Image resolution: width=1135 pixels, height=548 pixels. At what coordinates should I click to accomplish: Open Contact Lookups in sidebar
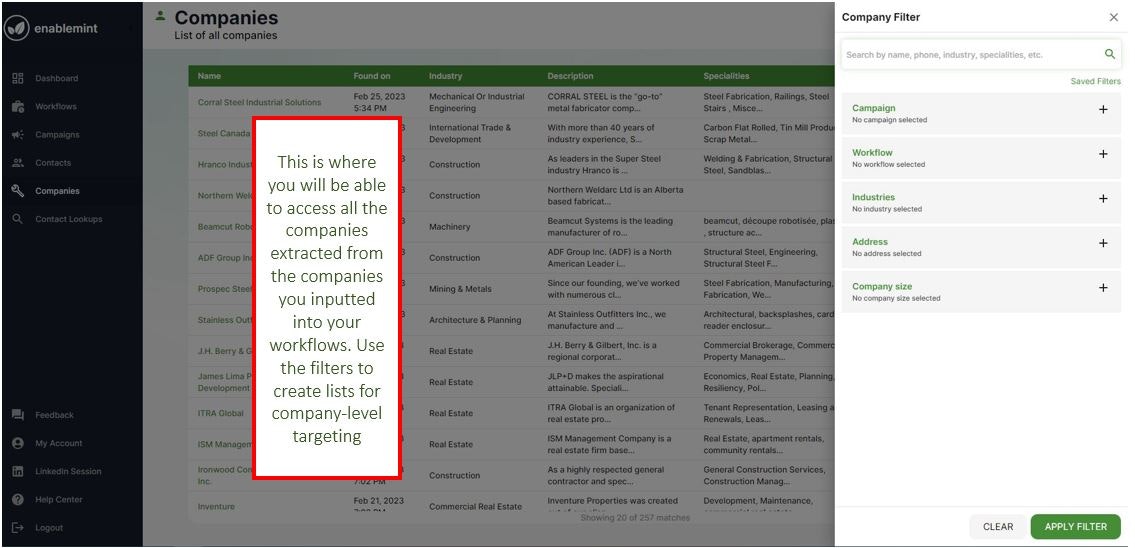[x=69, y=219]
